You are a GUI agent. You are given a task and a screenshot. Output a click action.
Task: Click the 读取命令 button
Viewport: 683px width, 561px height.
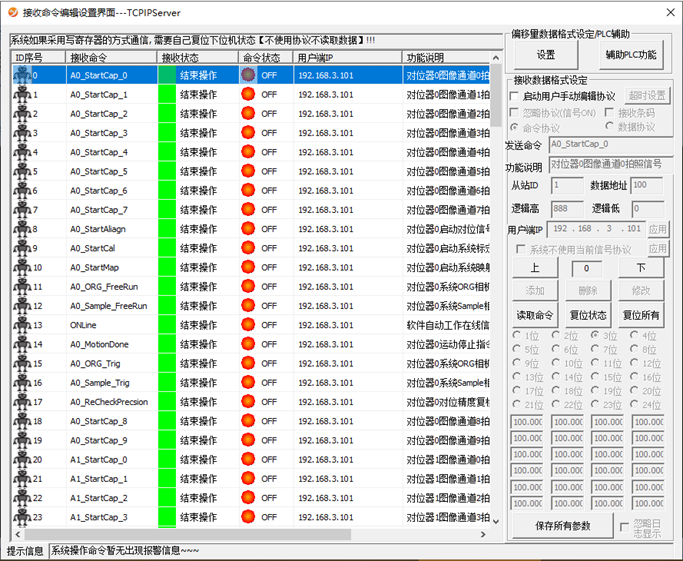[x=535, y=314]
